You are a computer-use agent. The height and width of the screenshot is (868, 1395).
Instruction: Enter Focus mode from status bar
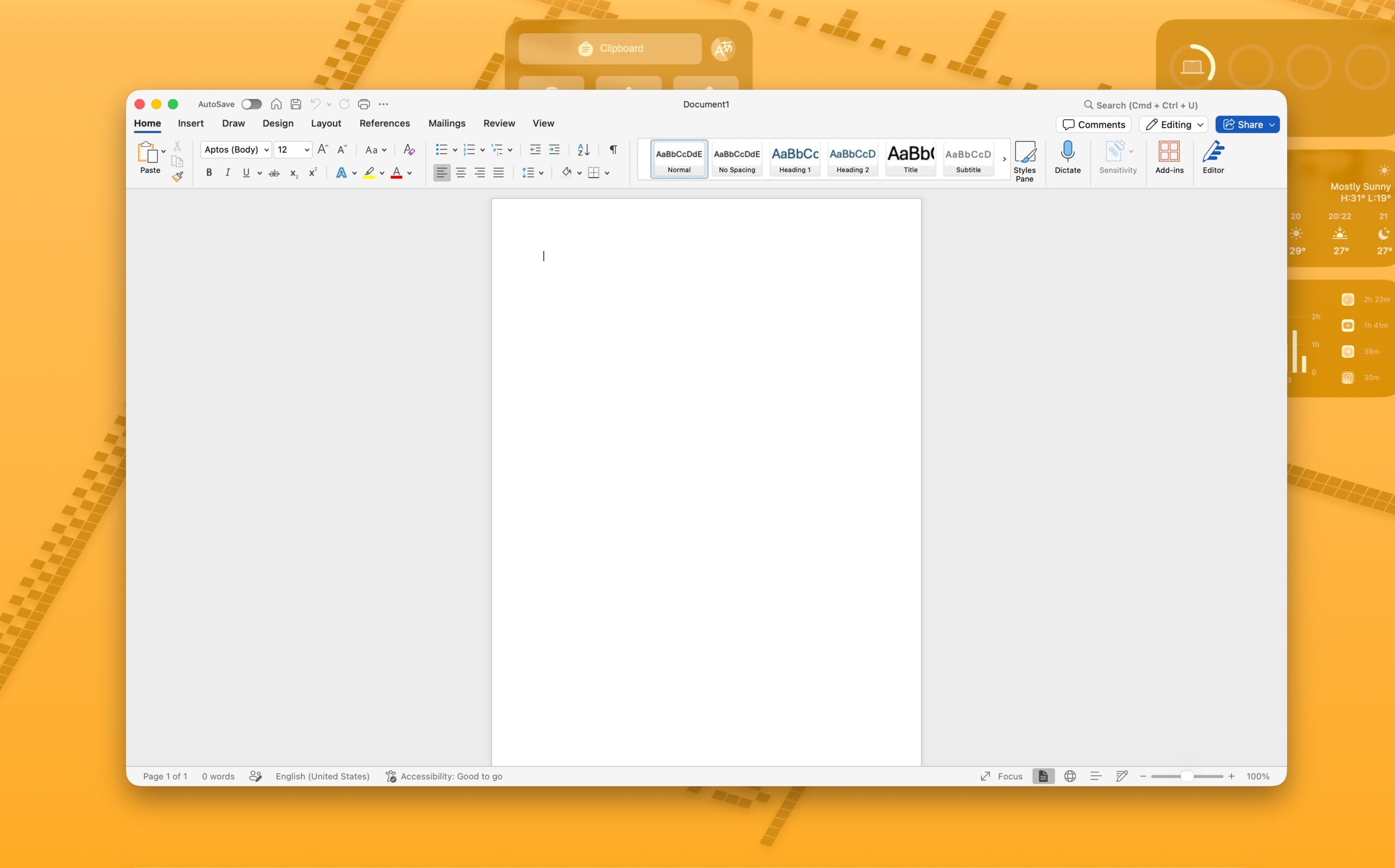1001,776
